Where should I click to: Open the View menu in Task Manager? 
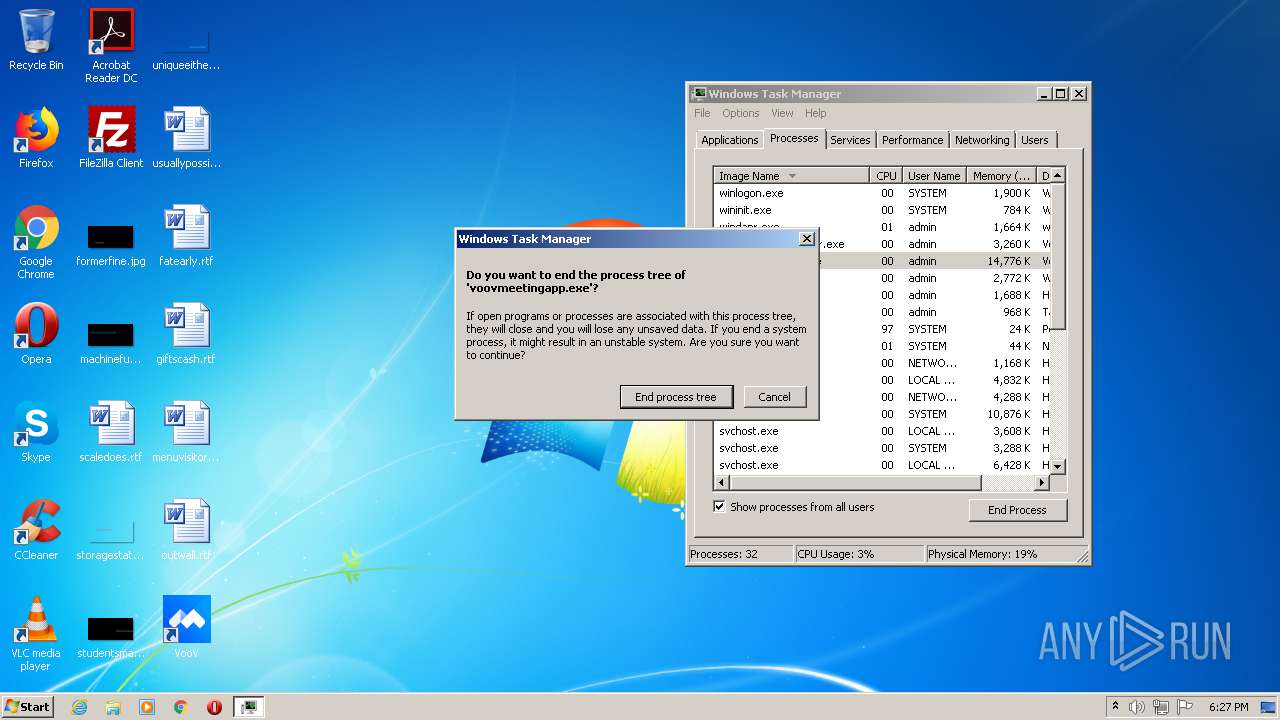tap(782, 113)
